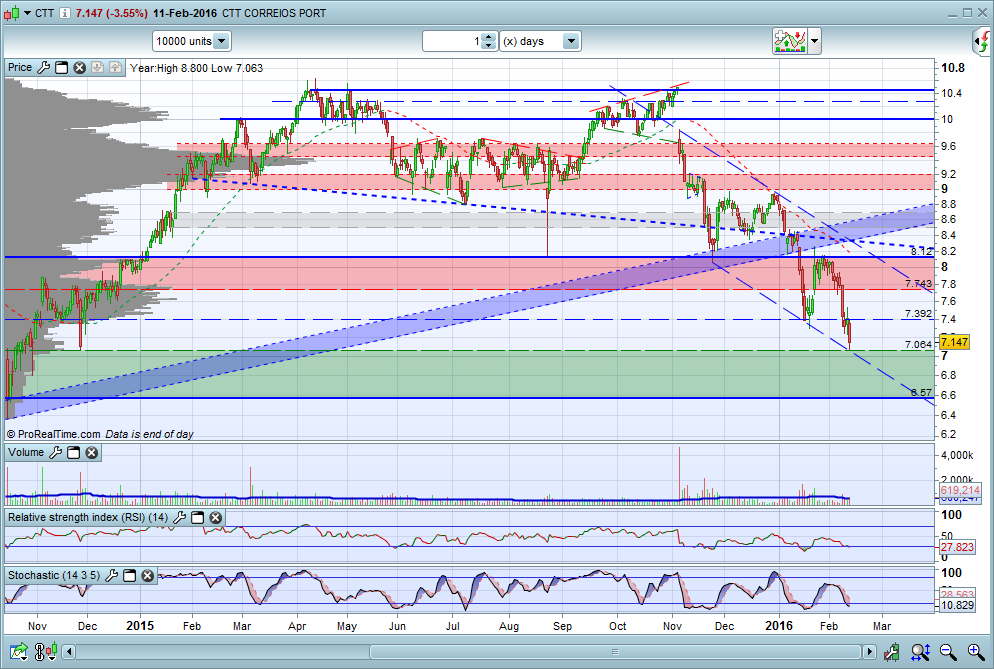Open RSI indicator settings wrench
The width and height of the screenshot is (994, 669).
[x=179, y=518]
